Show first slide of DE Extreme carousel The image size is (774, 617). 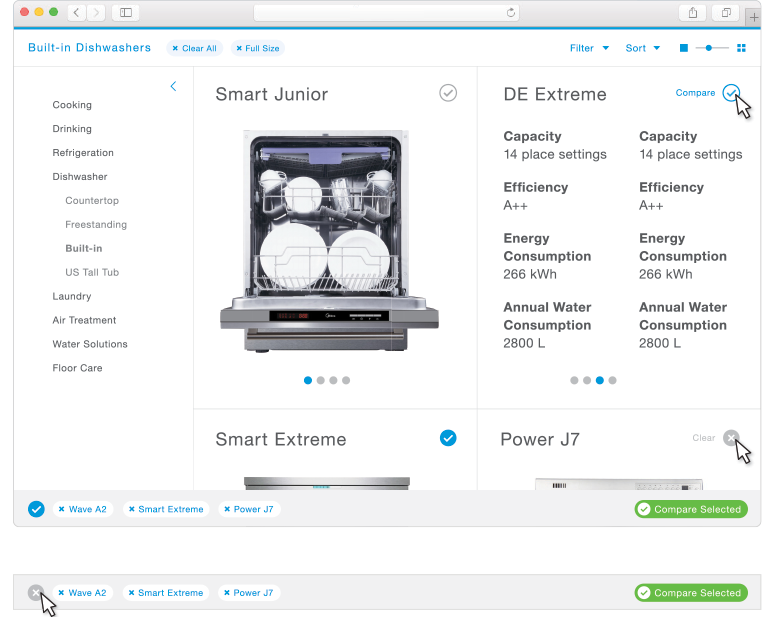(x=574, y=380)
